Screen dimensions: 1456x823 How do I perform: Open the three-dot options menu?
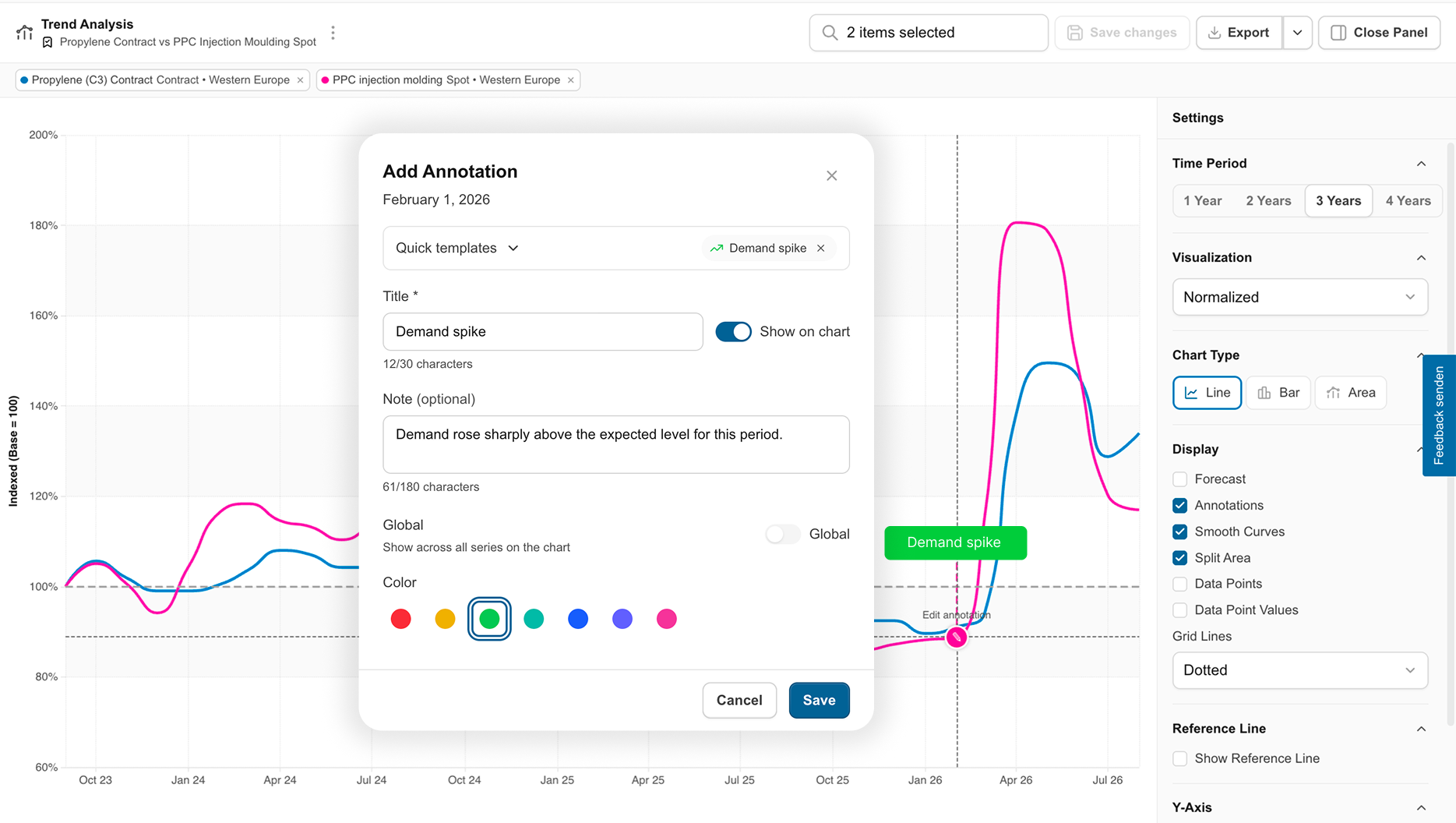coord(333,33)
